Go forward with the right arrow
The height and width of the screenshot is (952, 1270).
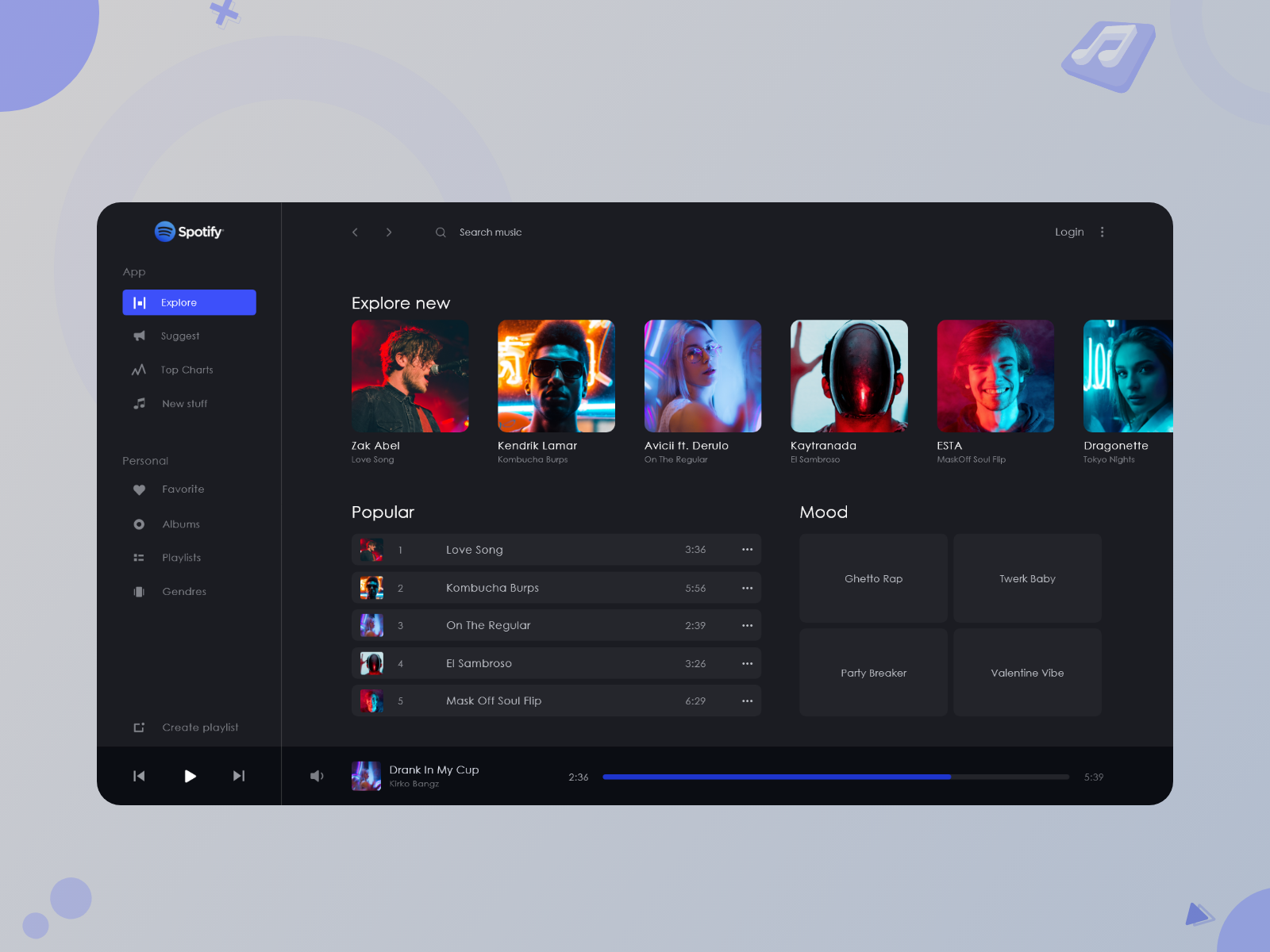coord(389,232)
